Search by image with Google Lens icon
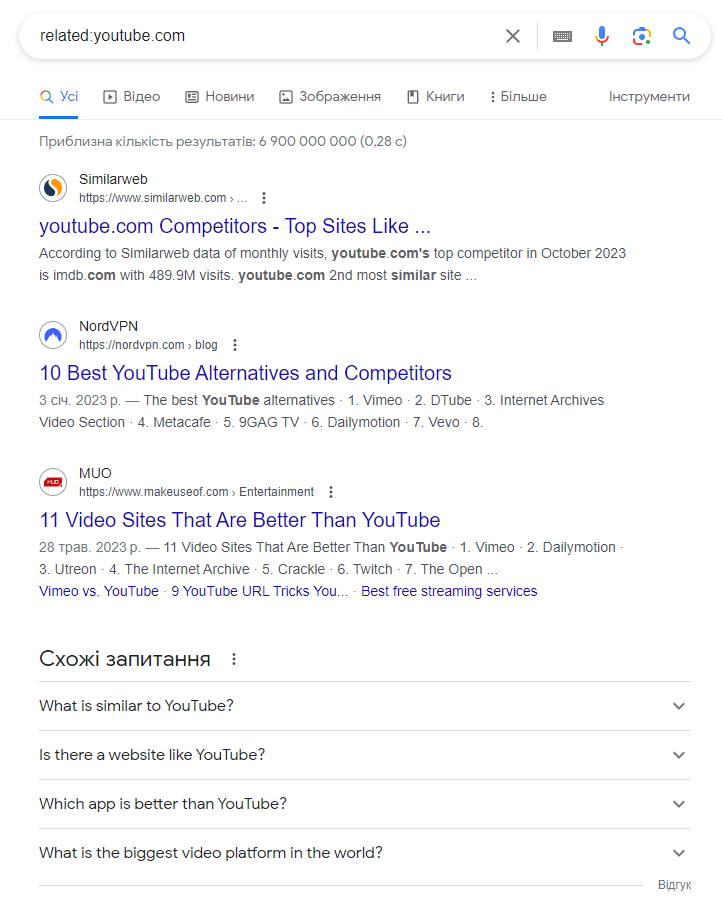The image size is (722, 901). point(642,36)
